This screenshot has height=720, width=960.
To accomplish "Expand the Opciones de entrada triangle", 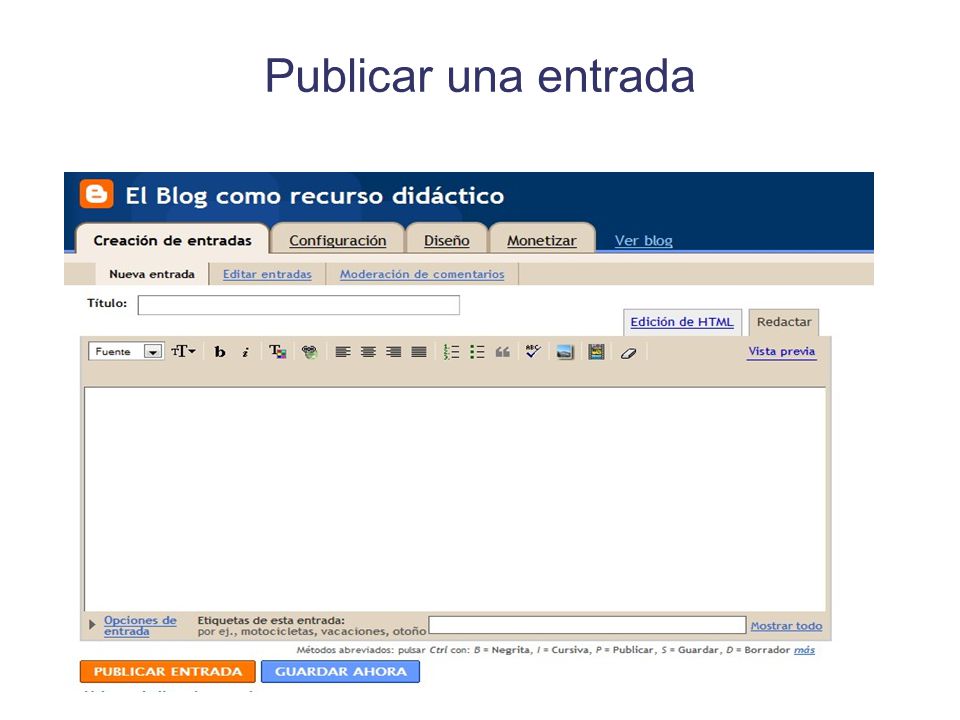I will pos(92,625).
